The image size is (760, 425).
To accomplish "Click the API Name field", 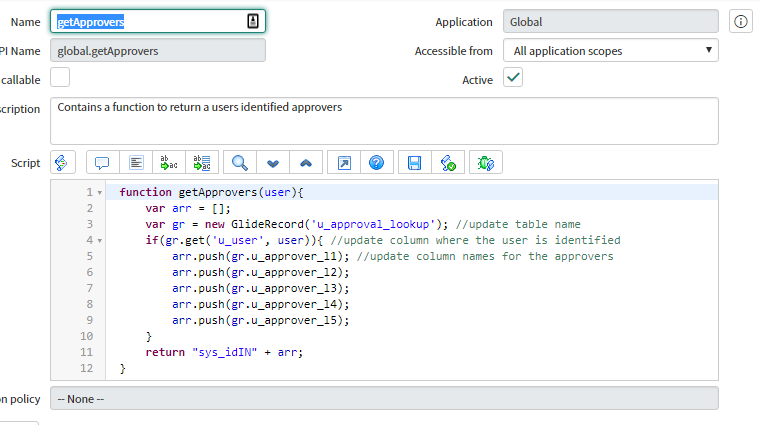I will point(158,50).
